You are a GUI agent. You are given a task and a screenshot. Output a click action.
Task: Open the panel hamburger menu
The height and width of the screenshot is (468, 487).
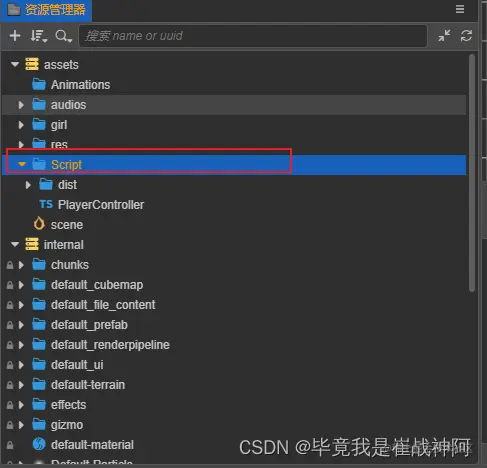pyautogui.click(x=460, y=9)
